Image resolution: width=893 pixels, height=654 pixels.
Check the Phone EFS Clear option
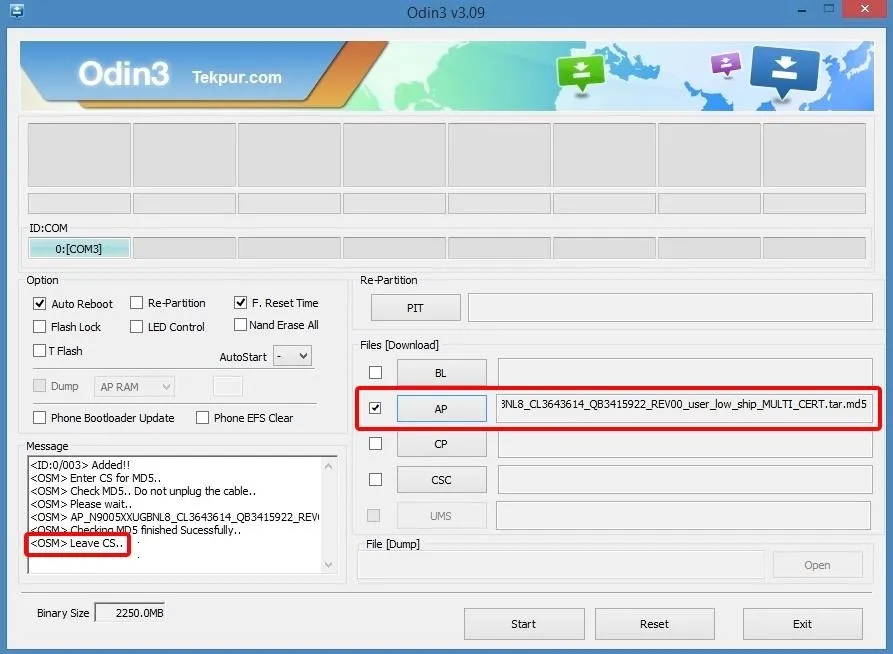click(x=202, y=418)
